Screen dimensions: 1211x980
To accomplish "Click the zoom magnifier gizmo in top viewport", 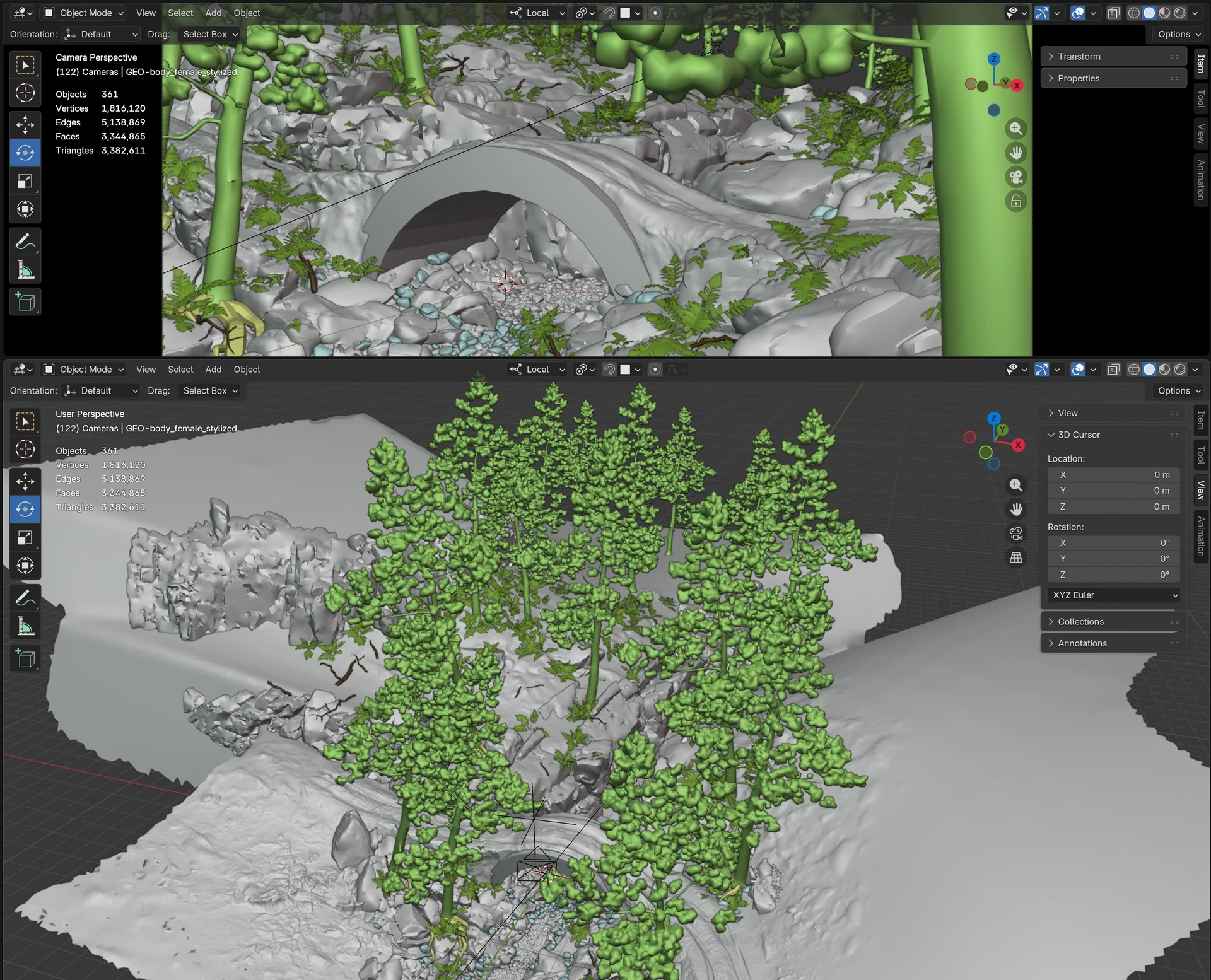I will tap(1016, 129).
